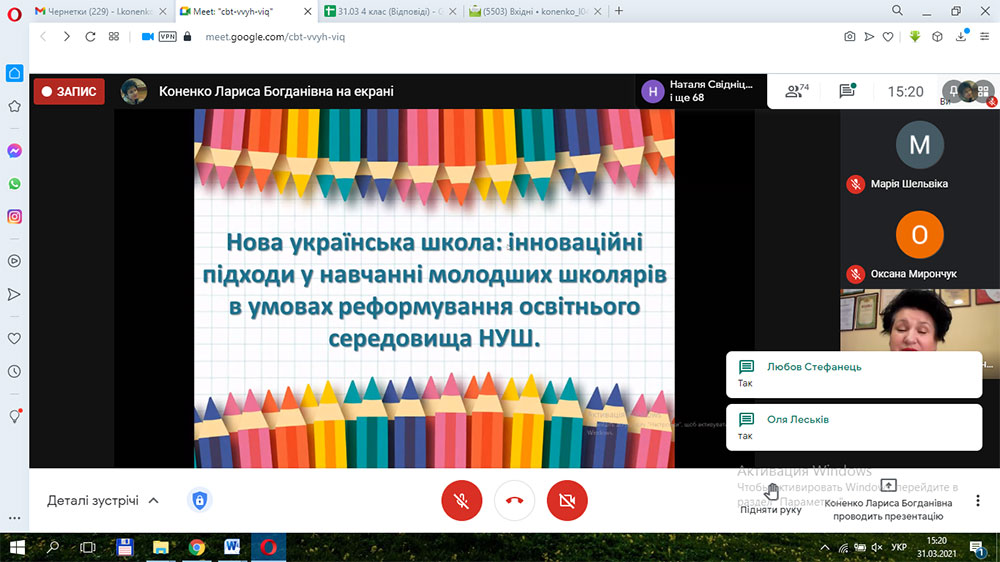This screenshot has height=562, width=1000.
Task: Open Task View on the taskbar
Action: coord(88,547)
